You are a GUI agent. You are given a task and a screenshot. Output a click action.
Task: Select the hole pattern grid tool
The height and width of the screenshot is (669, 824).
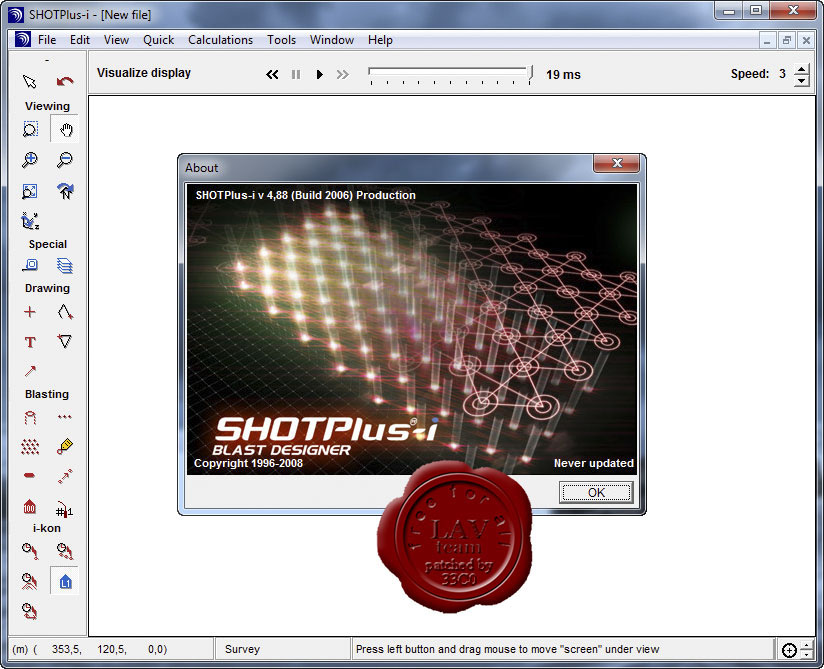pos(30,446)
